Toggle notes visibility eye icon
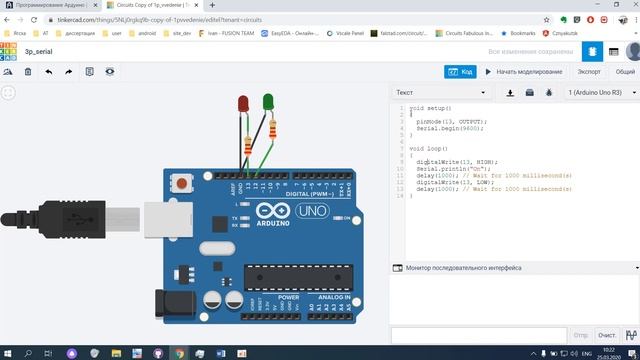Screen dimensions: 640x360 (x=110, y=71)
